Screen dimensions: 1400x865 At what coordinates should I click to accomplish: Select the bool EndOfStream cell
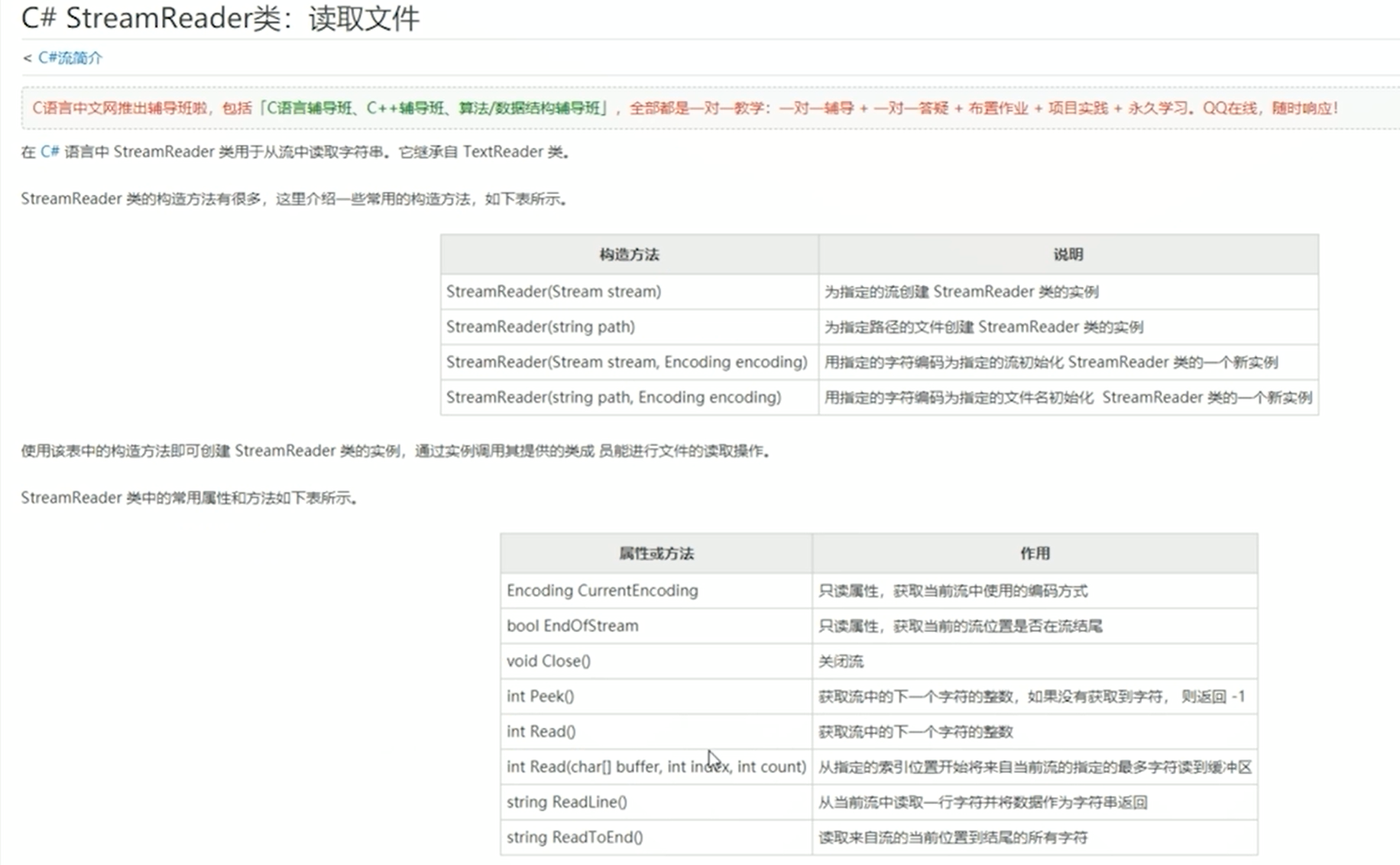656,625
